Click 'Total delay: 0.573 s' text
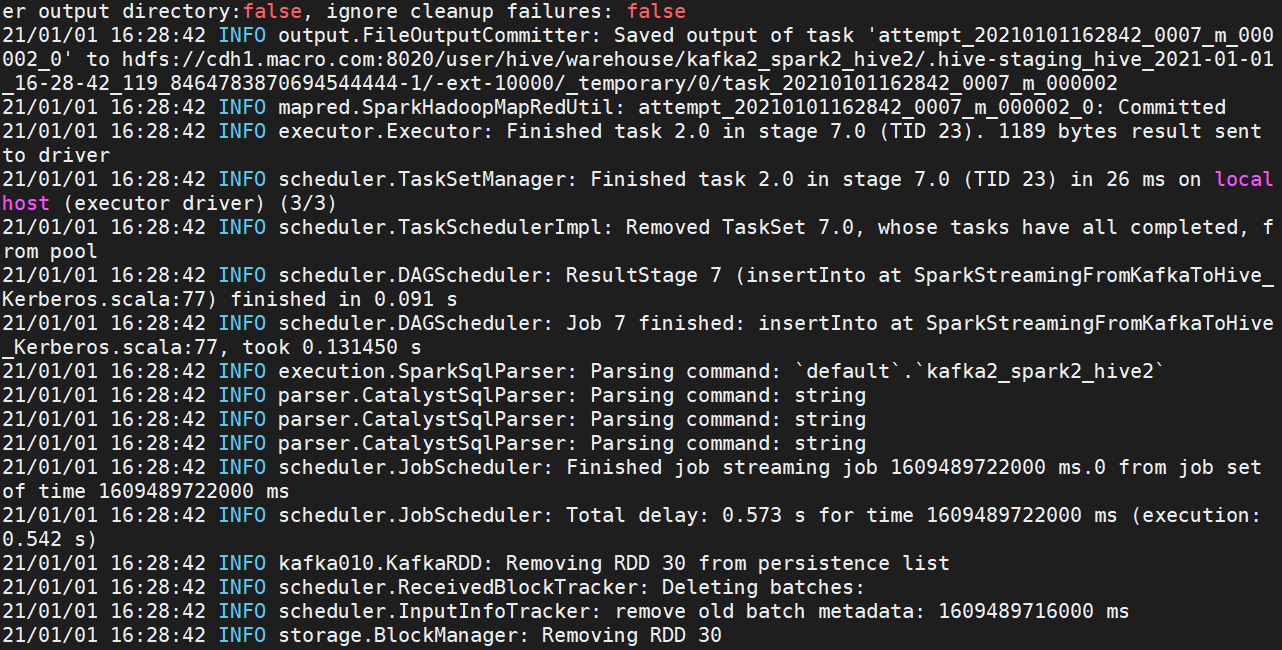Screen dimensions: 1282x650 (687, 515)
